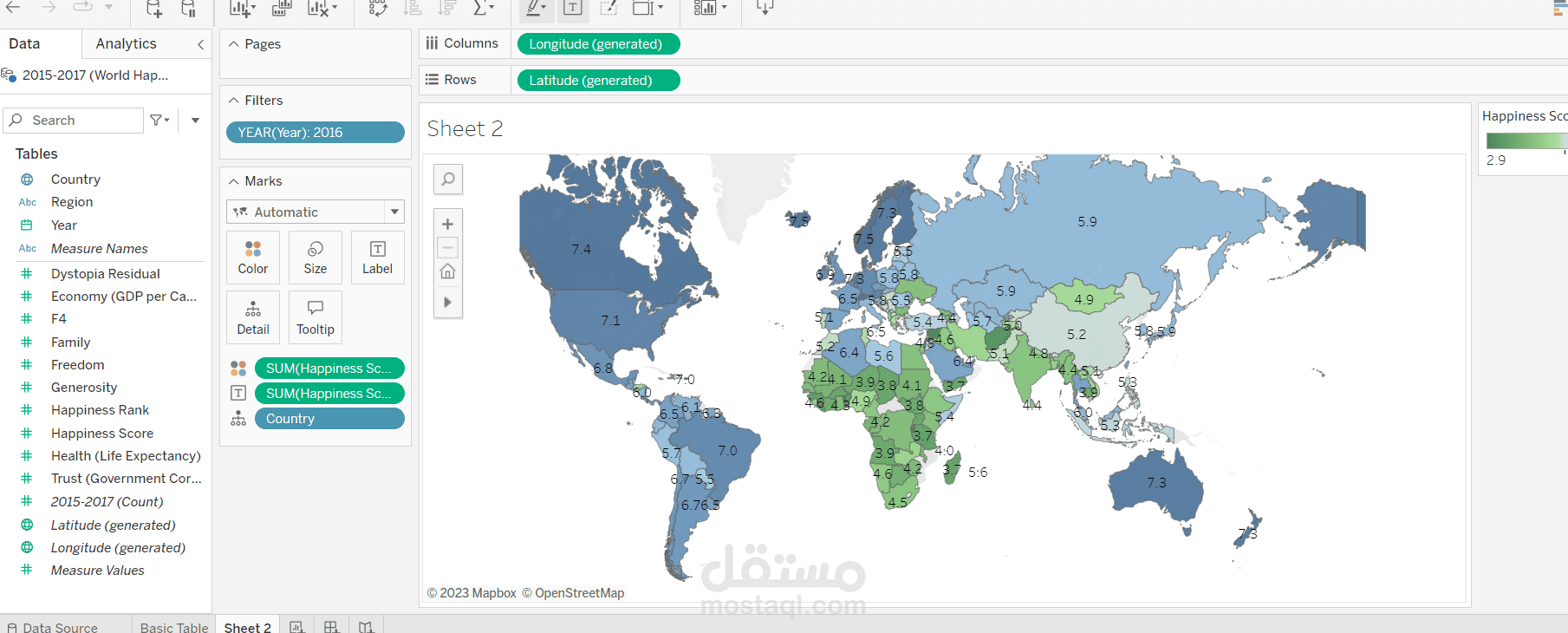Image resolution: width=1568 pixels, height=633 pixels.
Task: Click the Swap Rows and Columns icon
Action: point(378,9)
